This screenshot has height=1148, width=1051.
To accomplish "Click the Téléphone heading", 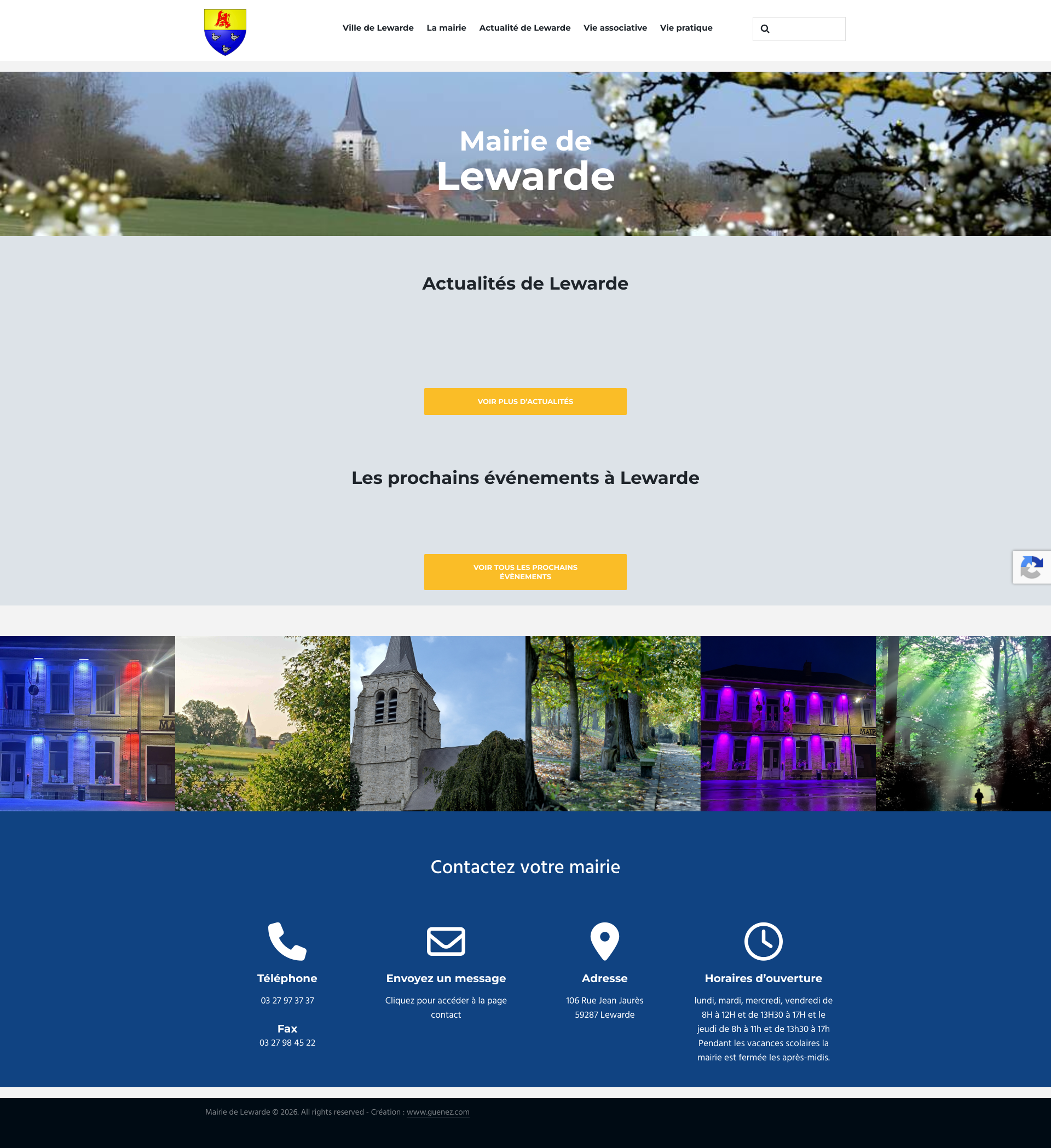I will [x=287, y=978].
